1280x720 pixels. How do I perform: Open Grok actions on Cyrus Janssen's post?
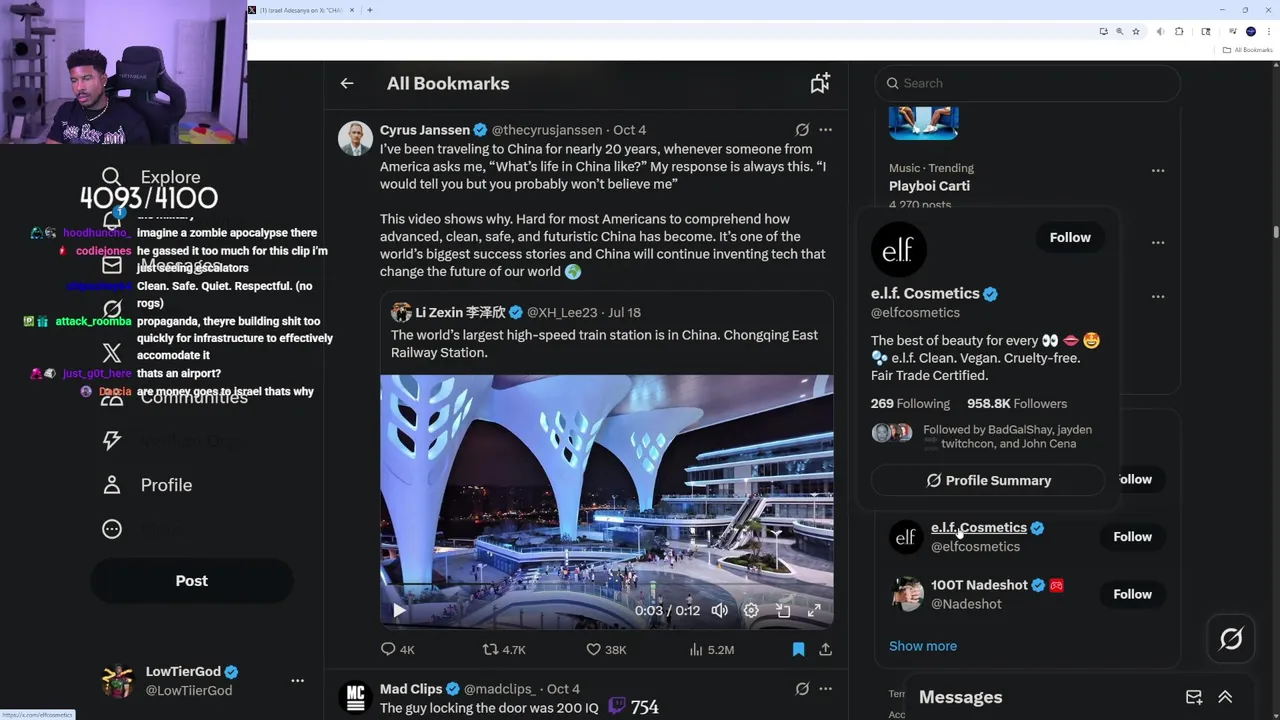pyautogui.click(x=802, y=130)
